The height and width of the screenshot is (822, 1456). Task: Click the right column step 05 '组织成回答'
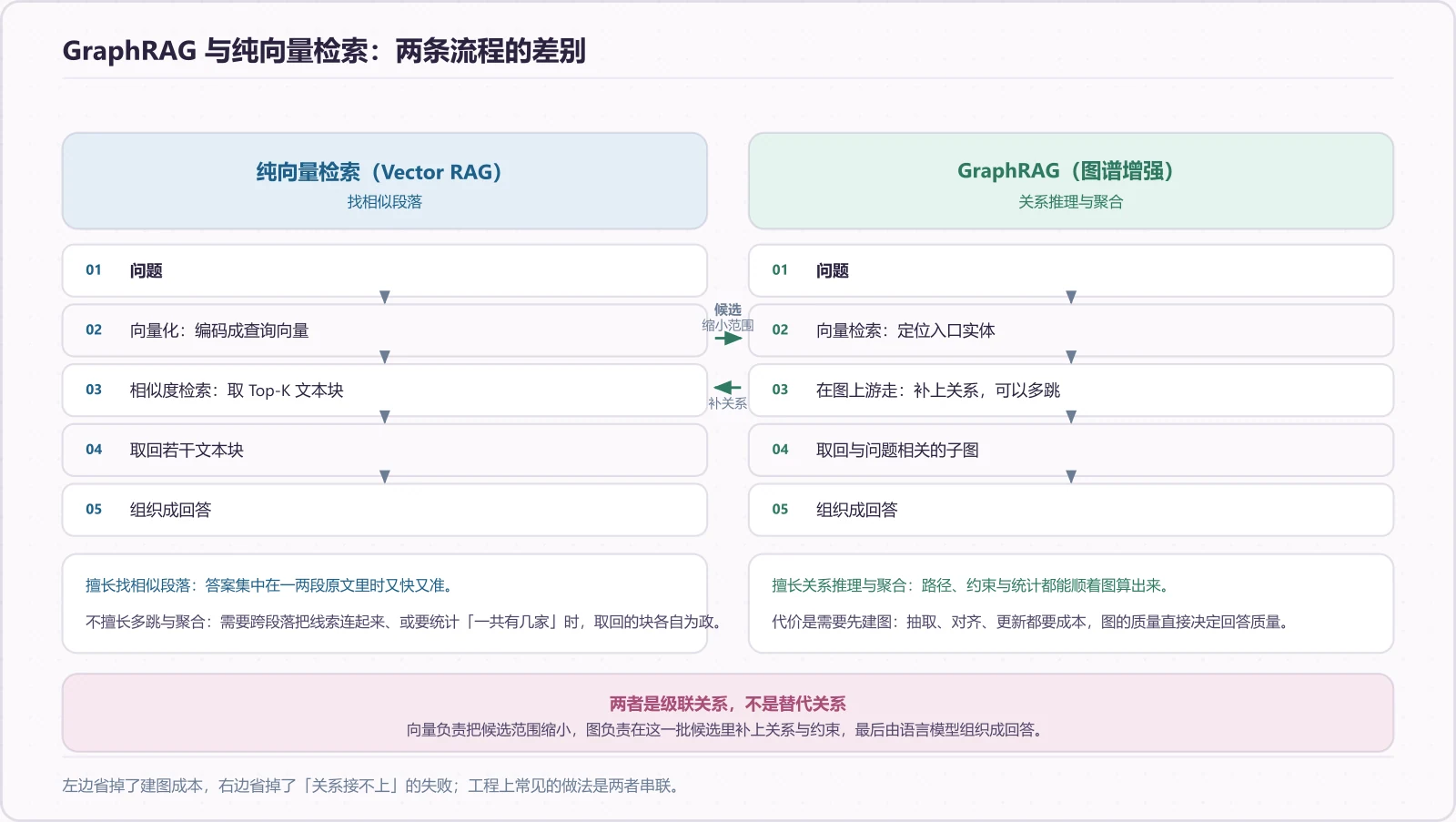pyautogui.click(x=1071, y=510)
